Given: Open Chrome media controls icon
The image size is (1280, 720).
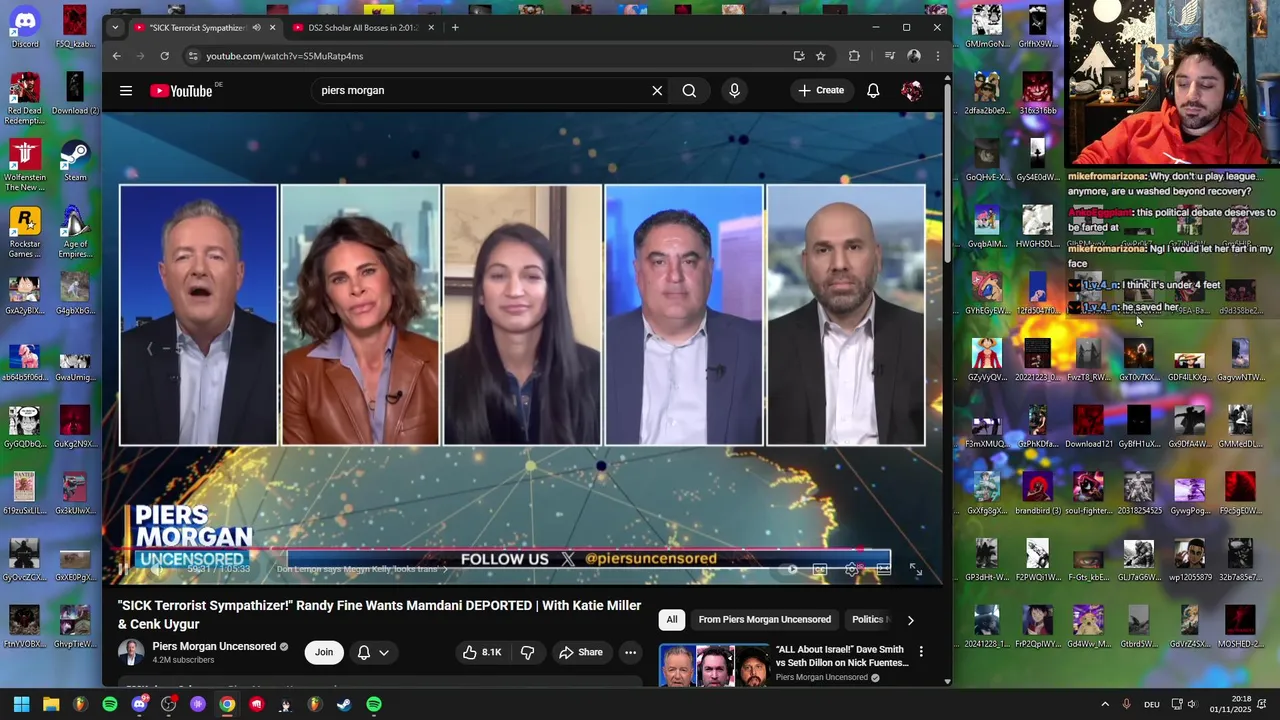Looking at the screenshot, I should [889, 56].
